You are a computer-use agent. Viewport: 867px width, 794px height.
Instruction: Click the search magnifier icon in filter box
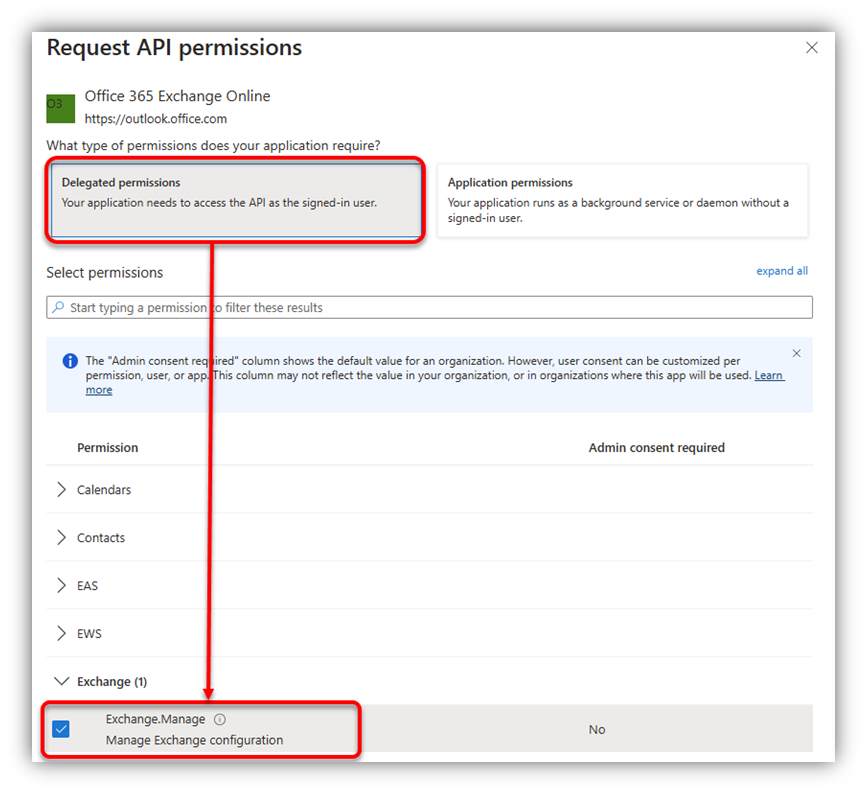[58, 307]
